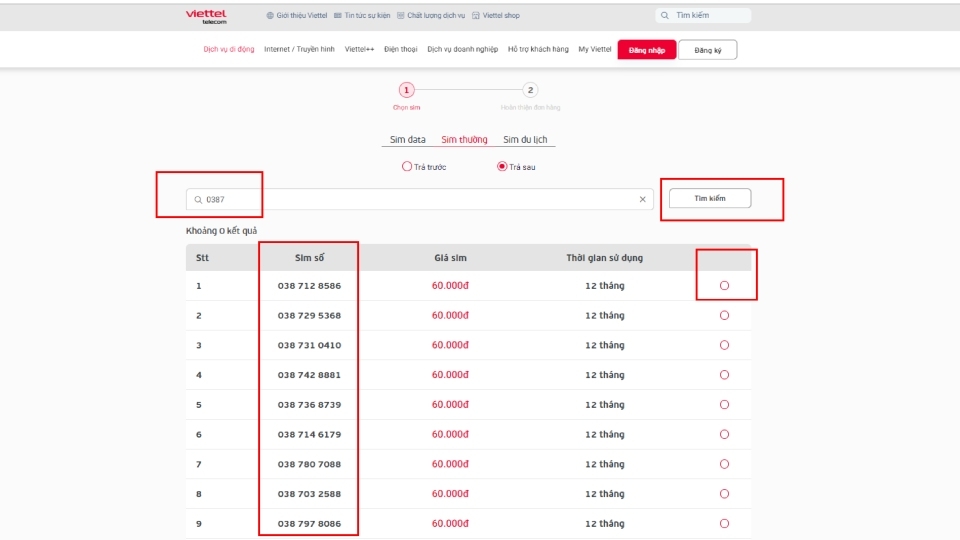Click the top Tìm kiếm search field
The height and width of the screenshot is (540, 960).
click(703, 15)
